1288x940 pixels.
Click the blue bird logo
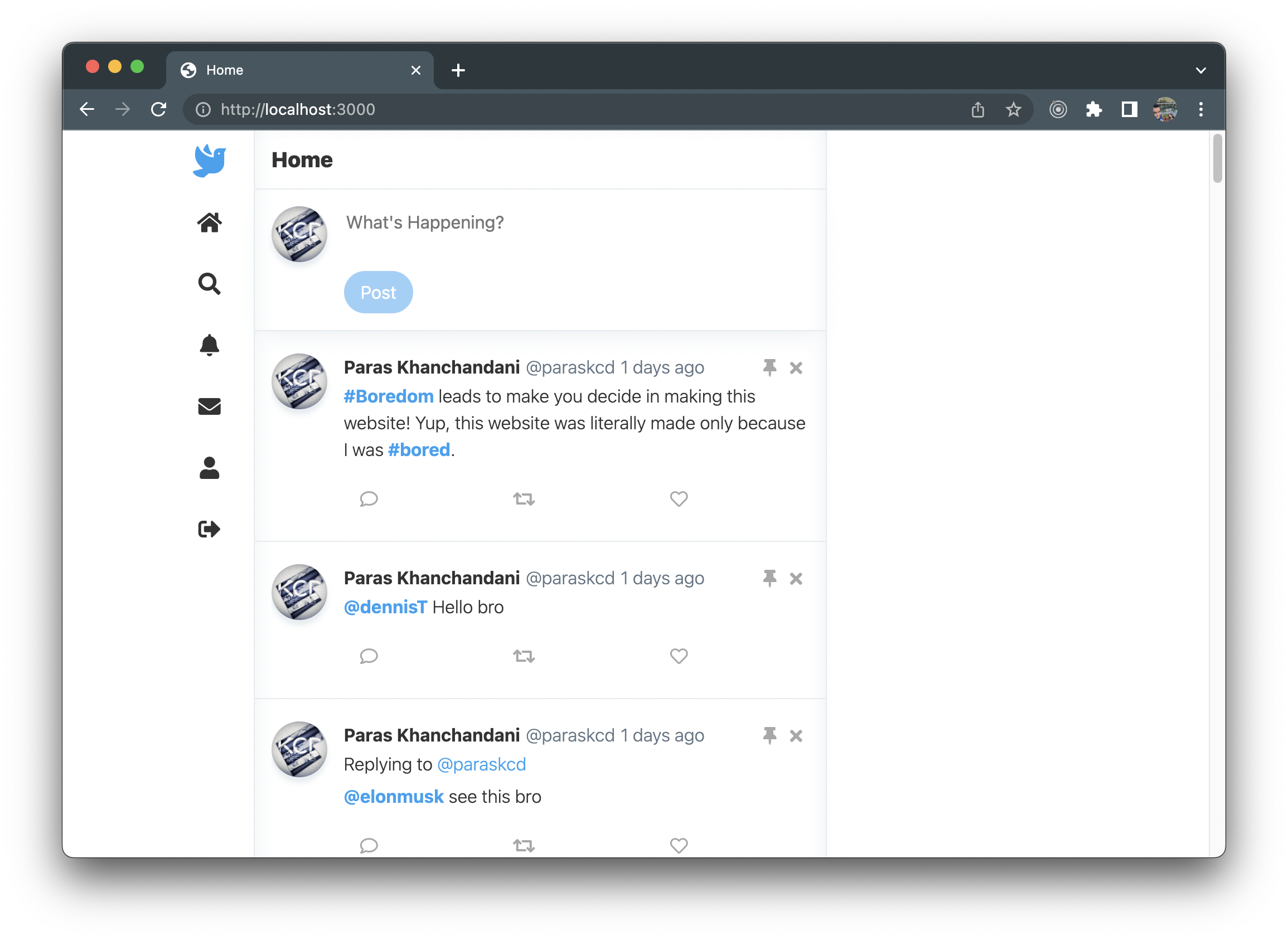(209, 161)
